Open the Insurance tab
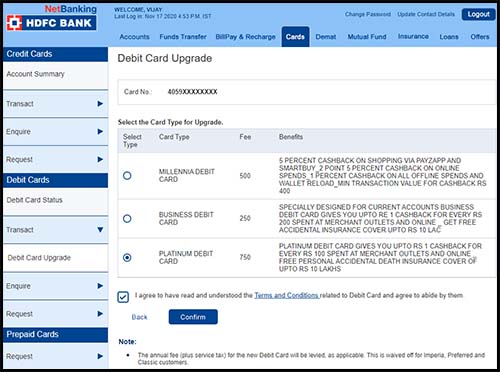This screenshot has height=372, width=500. pyautogui.click(x=413, y=36)
